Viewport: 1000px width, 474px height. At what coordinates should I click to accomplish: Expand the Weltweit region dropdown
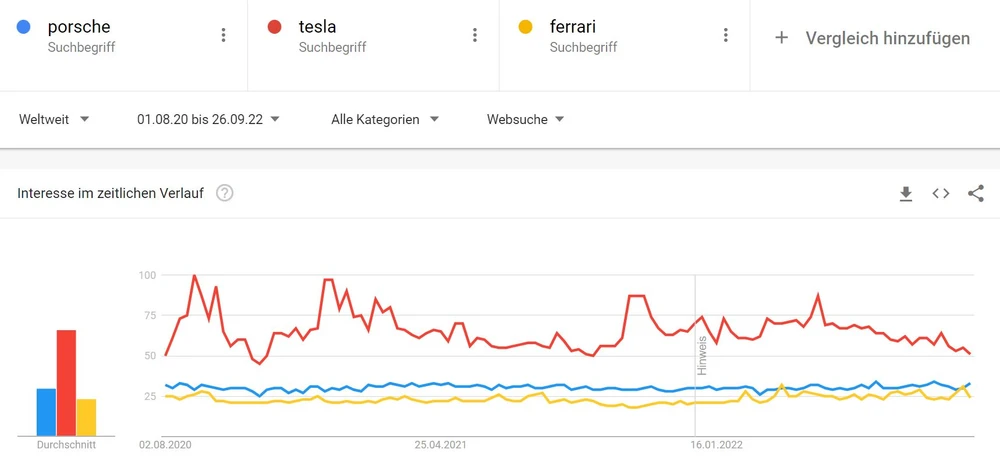coord(54,120)
